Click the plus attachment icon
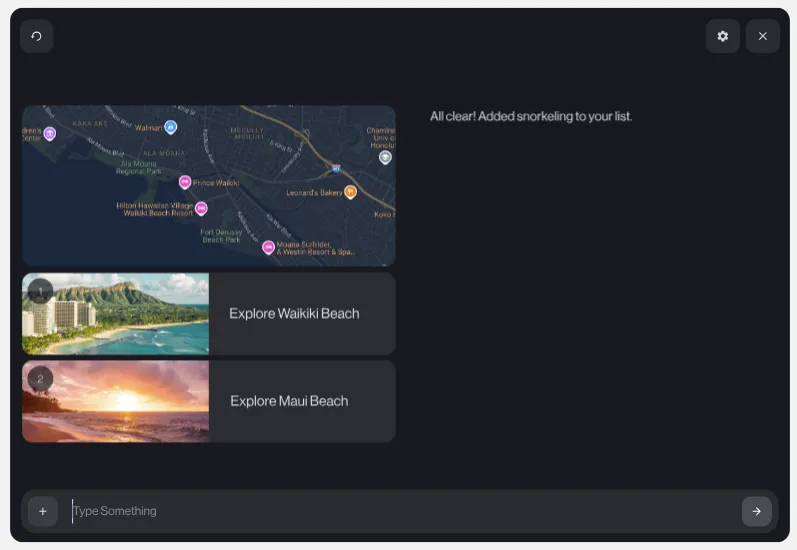The width and height of the screenshot is (797, 550). point(42,511)
